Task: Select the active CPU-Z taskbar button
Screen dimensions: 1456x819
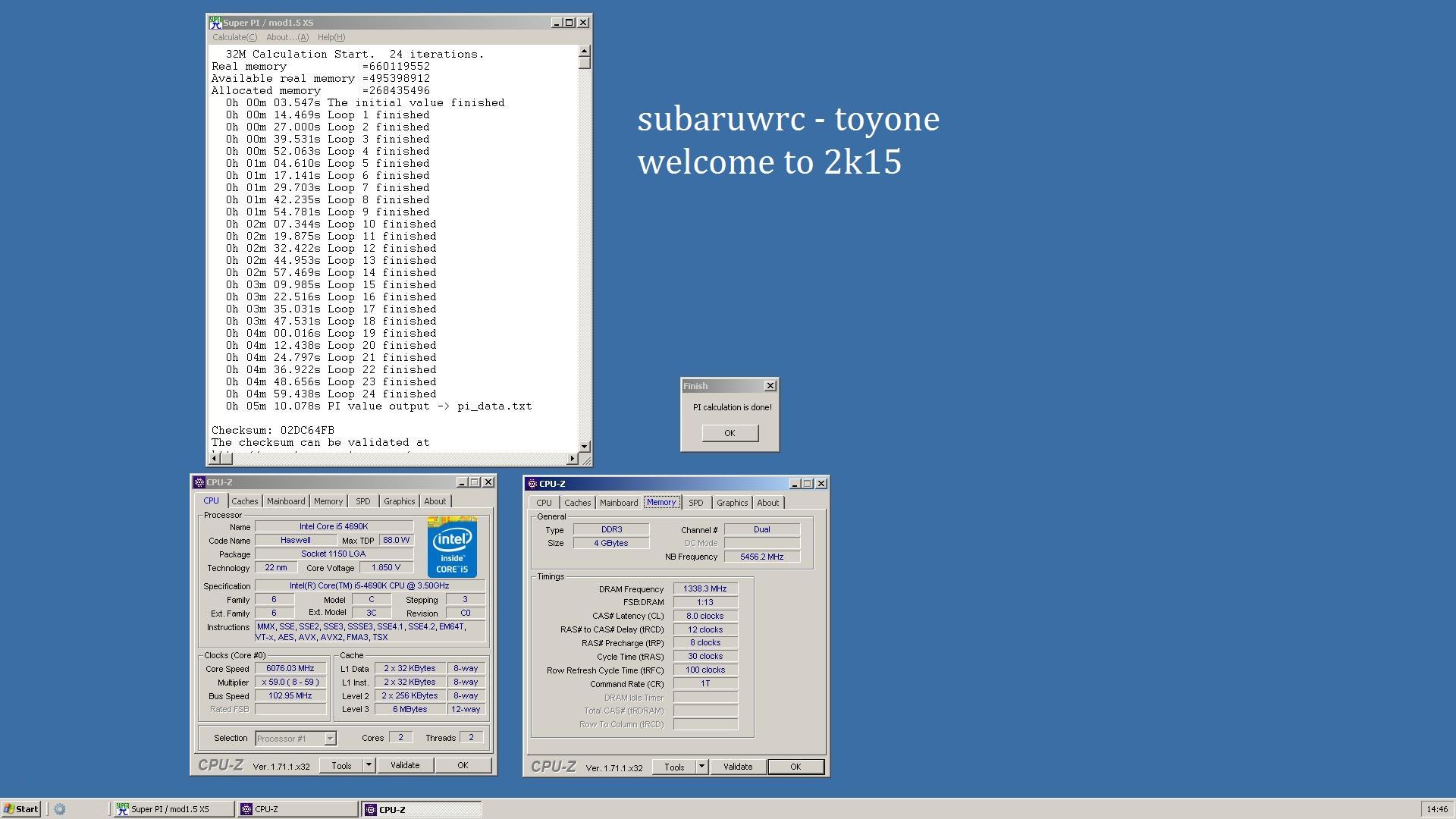Action: (x=422, y=809)
